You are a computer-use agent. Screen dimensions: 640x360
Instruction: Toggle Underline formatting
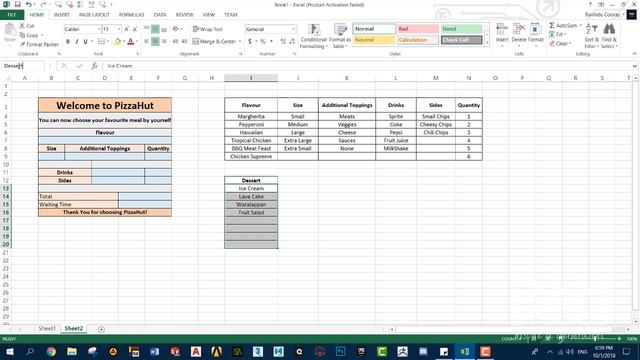(x=85, y=42)
